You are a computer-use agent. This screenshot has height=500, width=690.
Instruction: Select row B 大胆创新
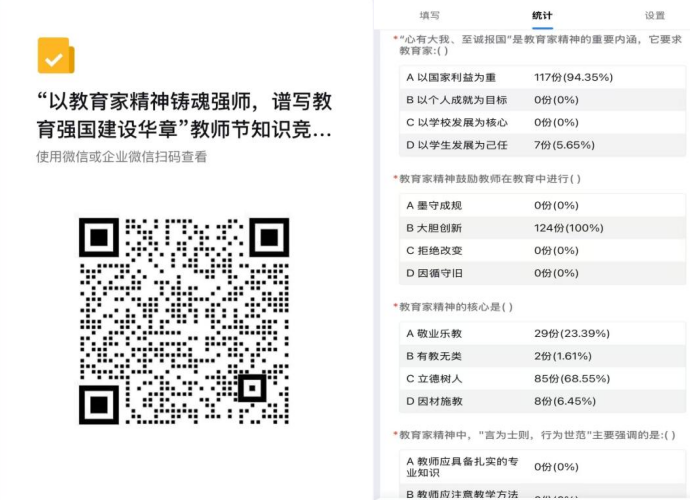(542, 228)
